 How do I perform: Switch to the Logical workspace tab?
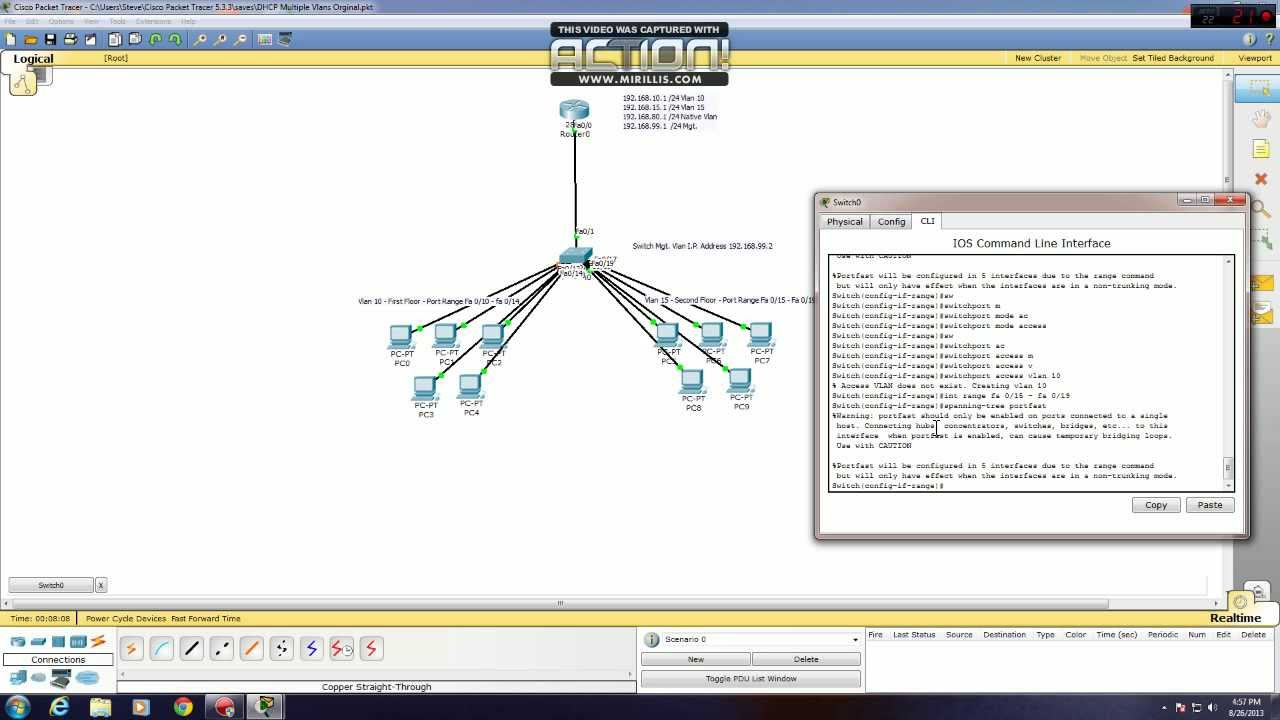(x=33, y=59)
